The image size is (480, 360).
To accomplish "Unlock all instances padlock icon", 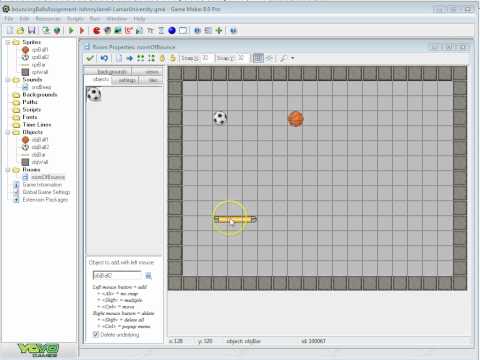I will [173, 58].
